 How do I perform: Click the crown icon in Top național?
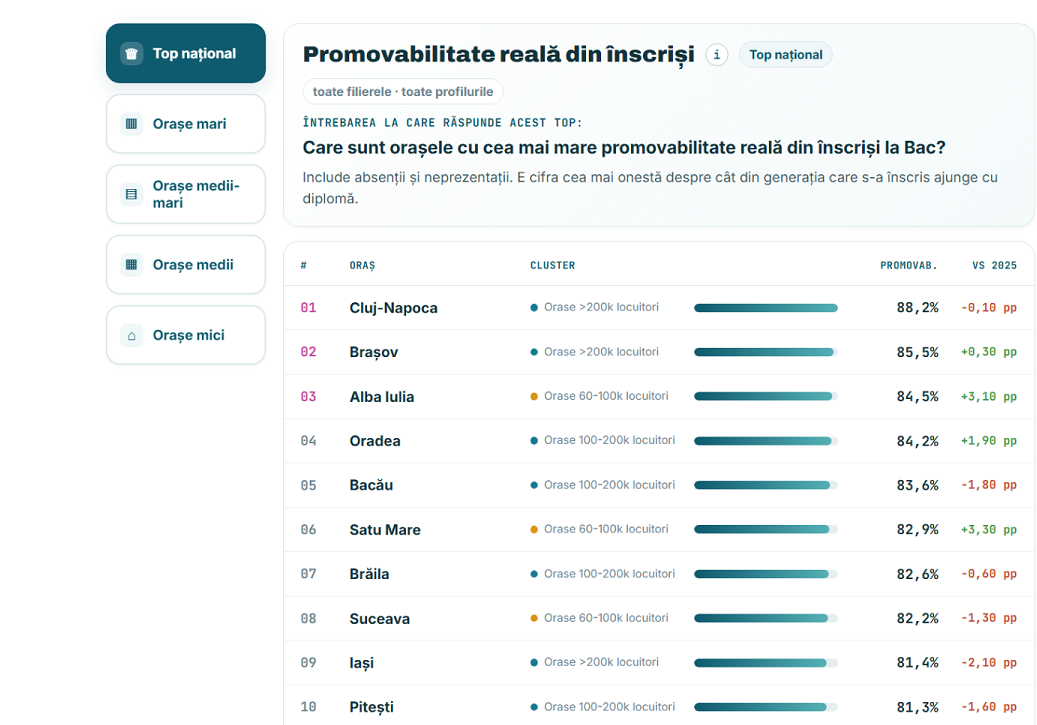(x=132, y=54)
